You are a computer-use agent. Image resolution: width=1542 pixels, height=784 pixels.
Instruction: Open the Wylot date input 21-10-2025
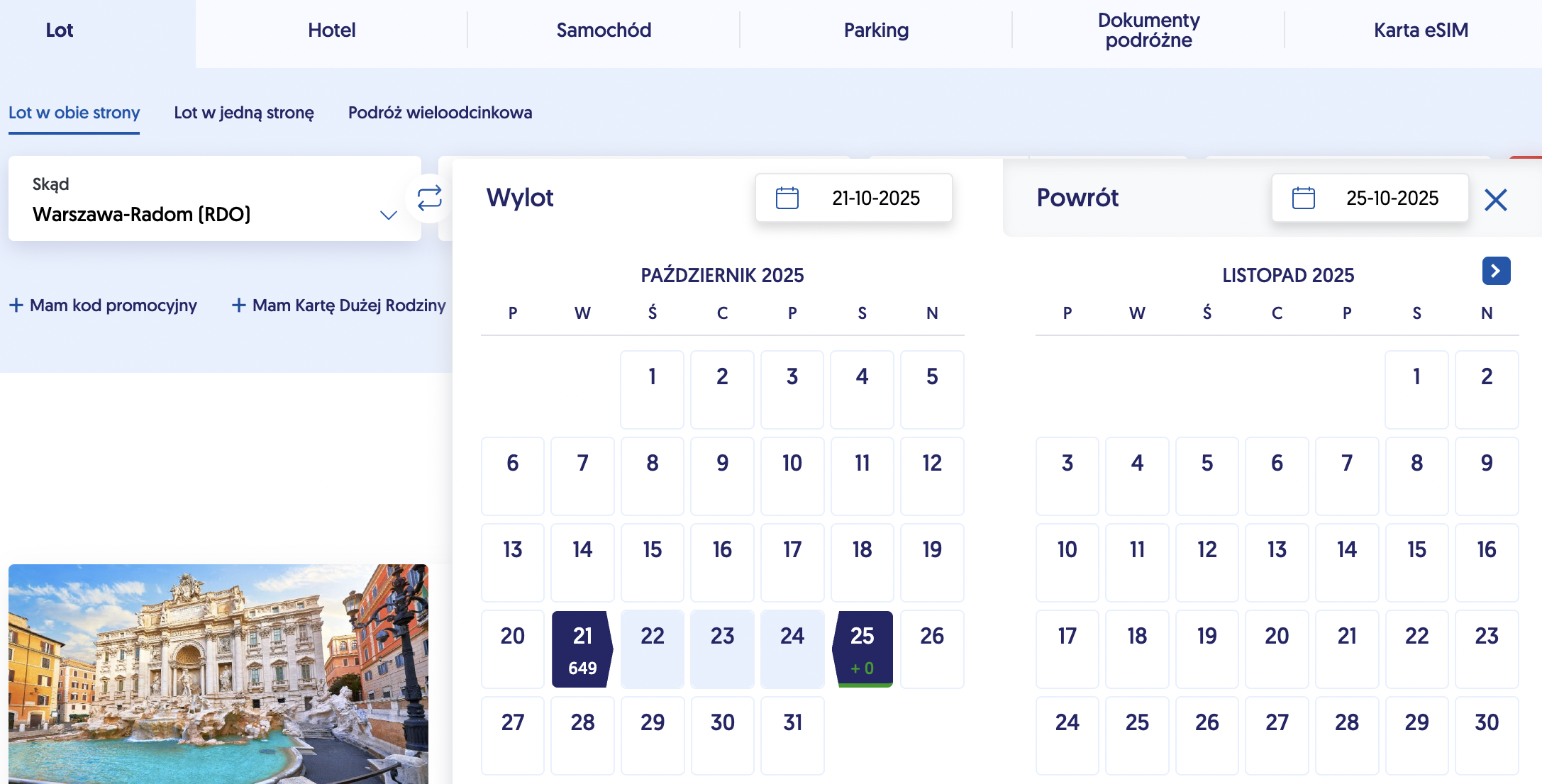pos(853,198)
